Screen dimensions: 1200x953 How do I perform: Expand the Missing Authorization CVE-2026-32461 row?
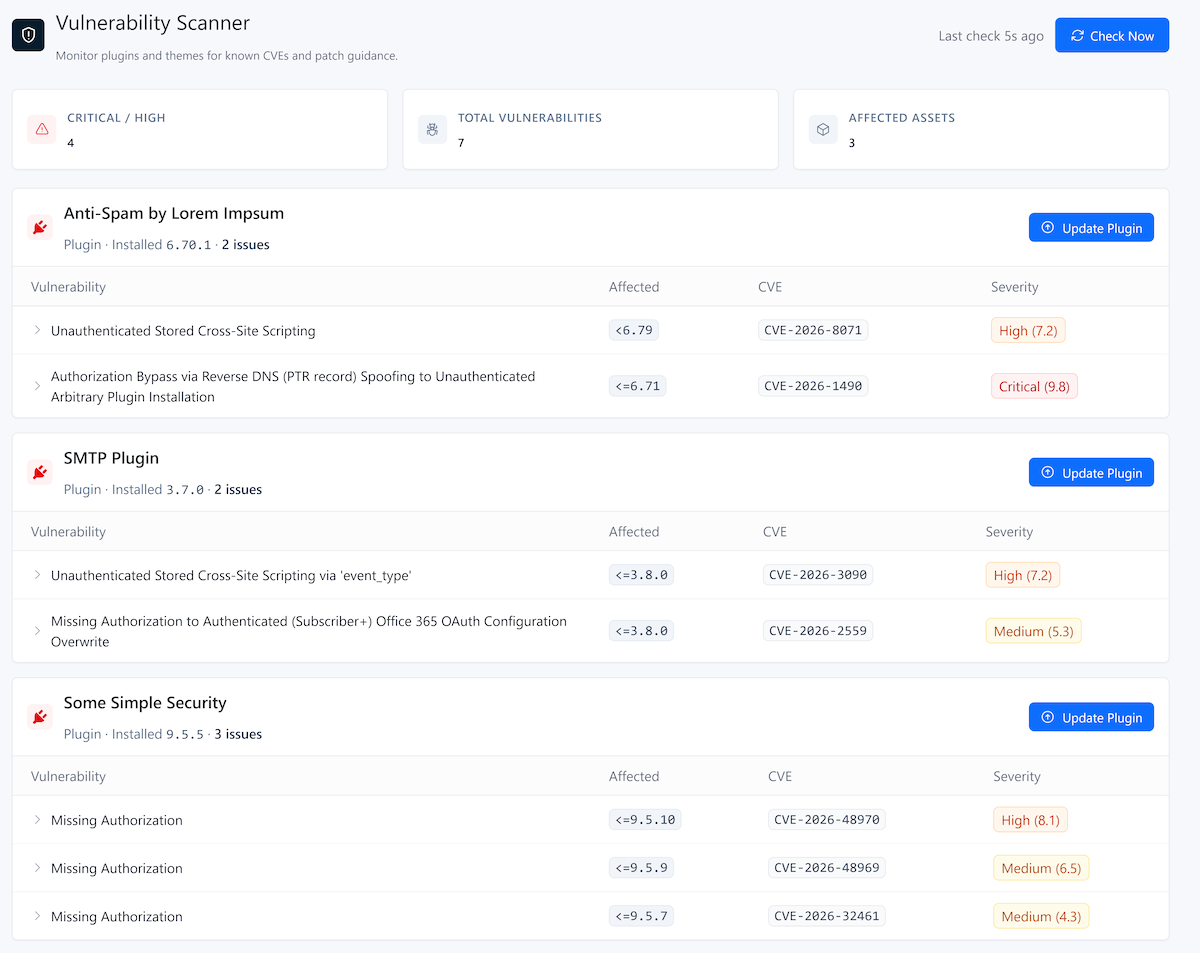tap(37, 916)
